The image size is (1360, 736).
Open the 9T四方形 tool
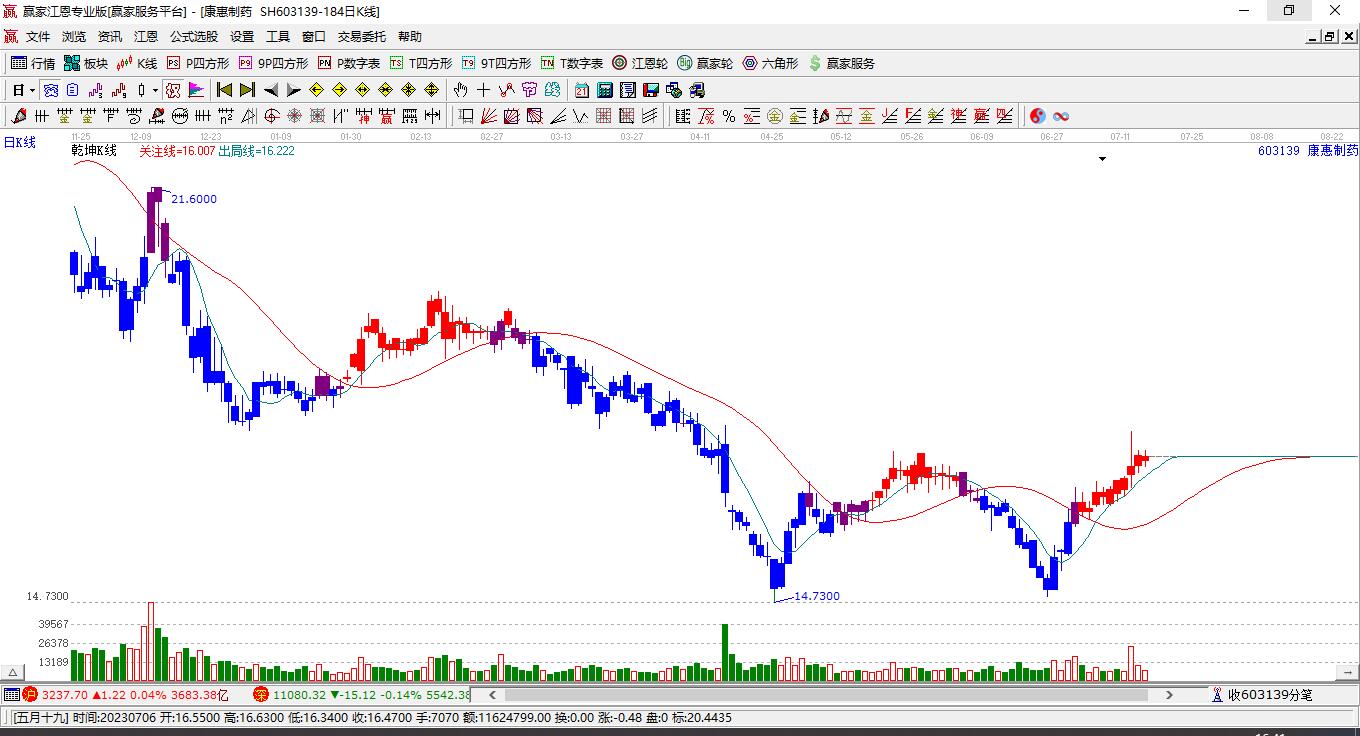496,63
